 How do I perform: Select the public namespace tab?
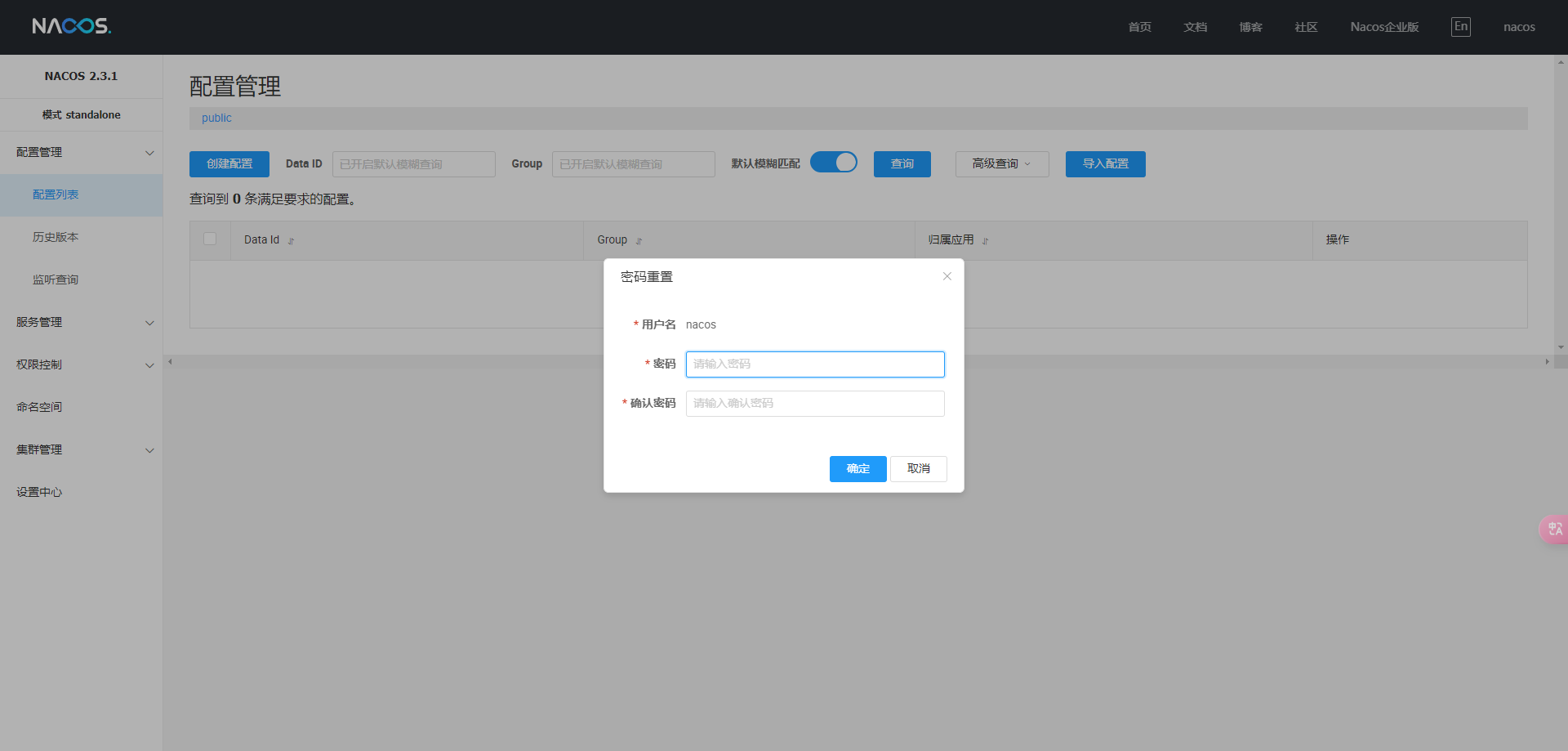[216, 118]
